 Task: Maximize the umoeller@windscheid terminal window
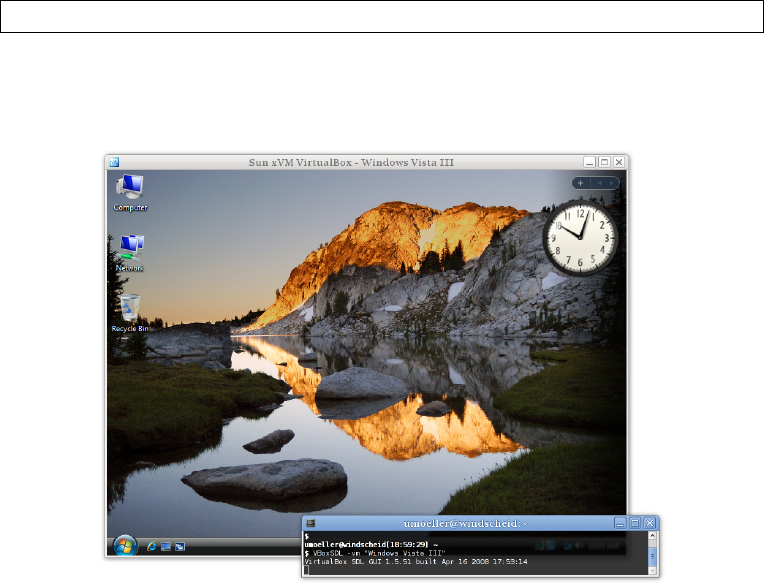pyautogui.click(x=635, y=523)
